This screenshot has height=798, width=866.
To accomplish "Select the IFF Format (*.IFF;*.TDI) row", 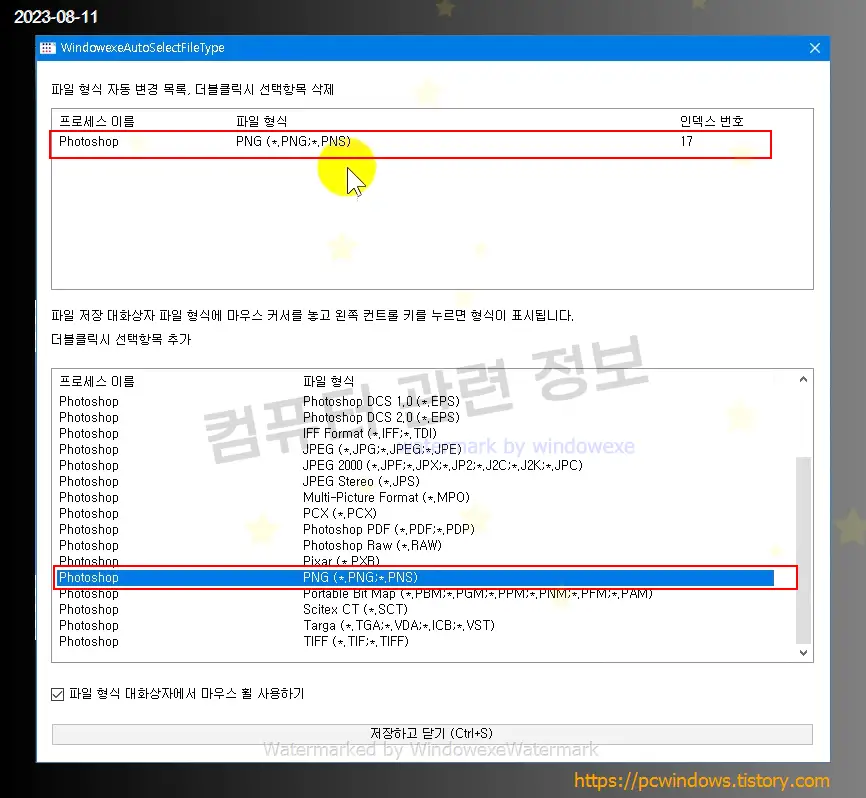I will coord(416,434).
